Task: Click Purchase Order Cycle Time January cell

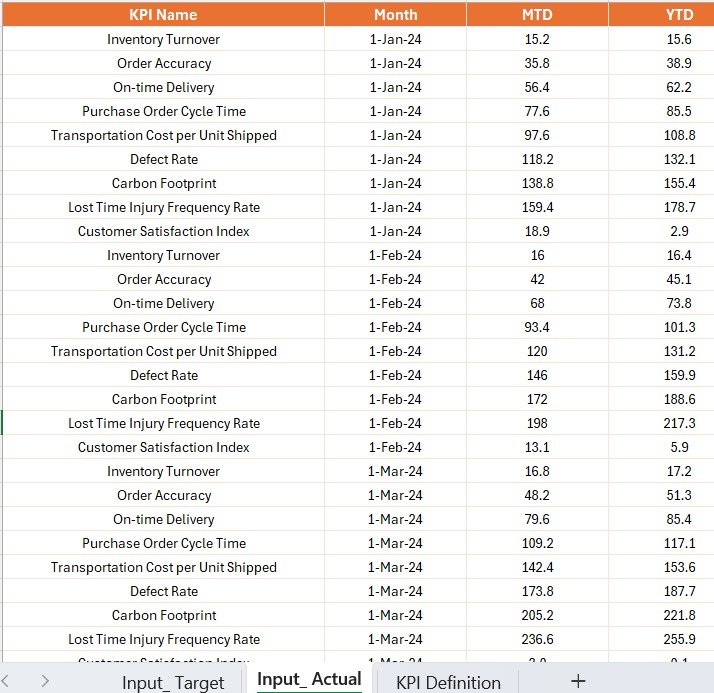Action: [x=163, y=111]
